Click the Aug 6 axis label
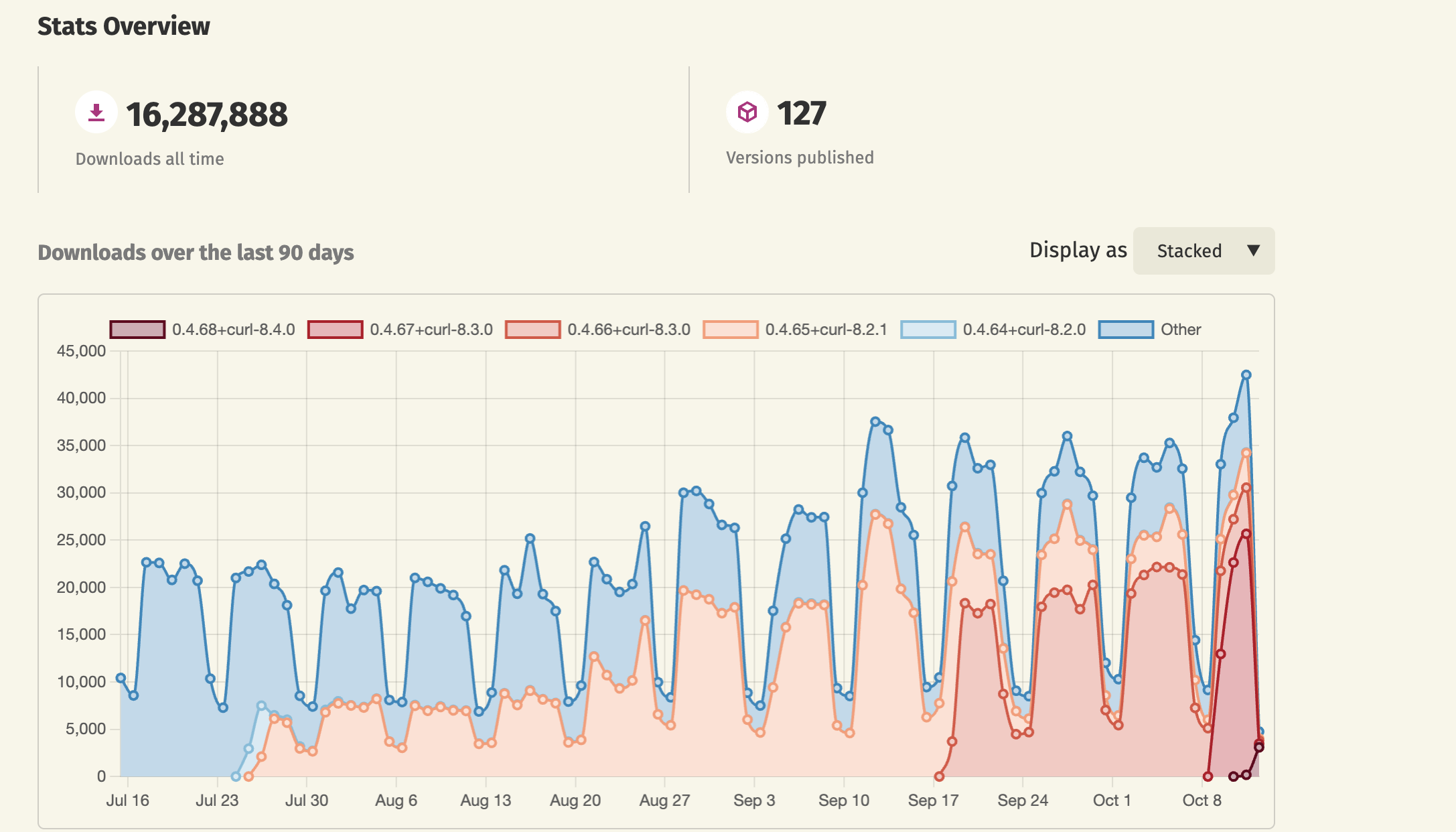Image resolution: width=1456 pixels, height=832 pixels. coord(396,801)
